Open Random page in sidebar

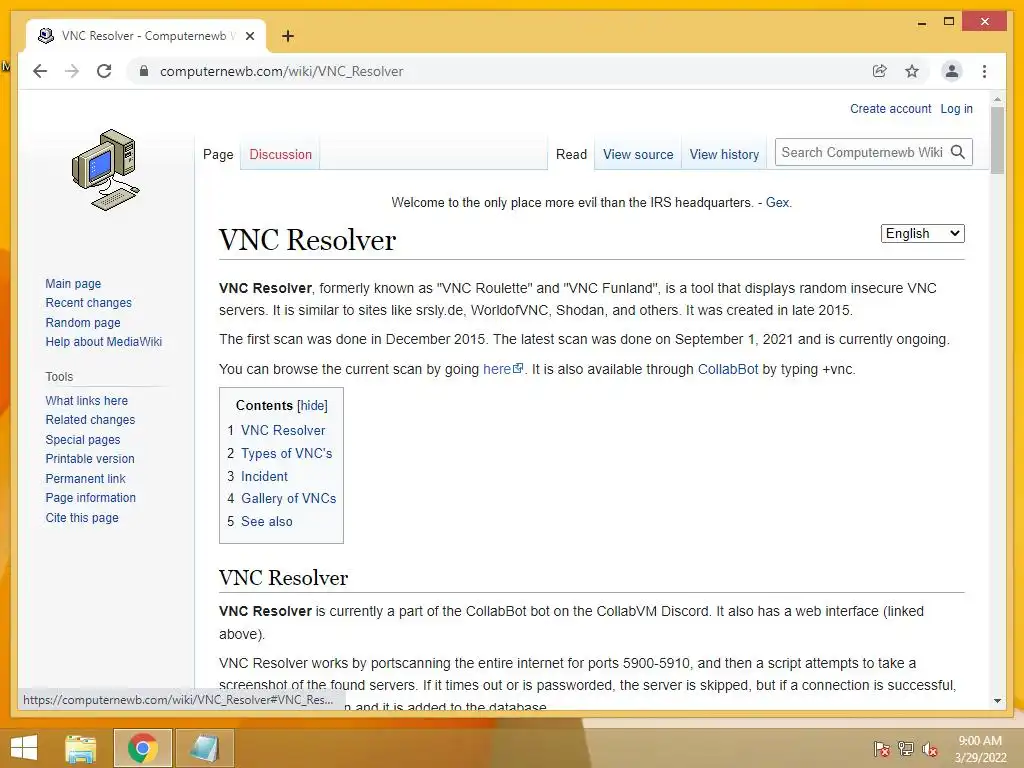83,323
